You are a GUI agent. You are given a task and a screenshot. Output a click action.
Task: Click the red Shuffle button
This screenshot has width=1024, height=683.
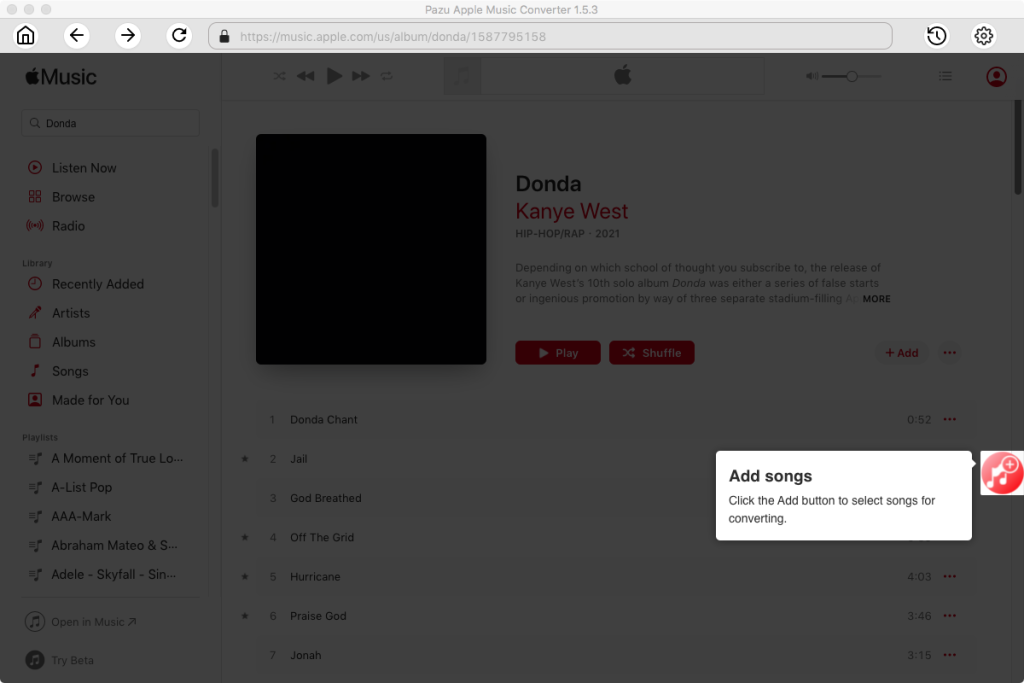[x=651, y=353]
